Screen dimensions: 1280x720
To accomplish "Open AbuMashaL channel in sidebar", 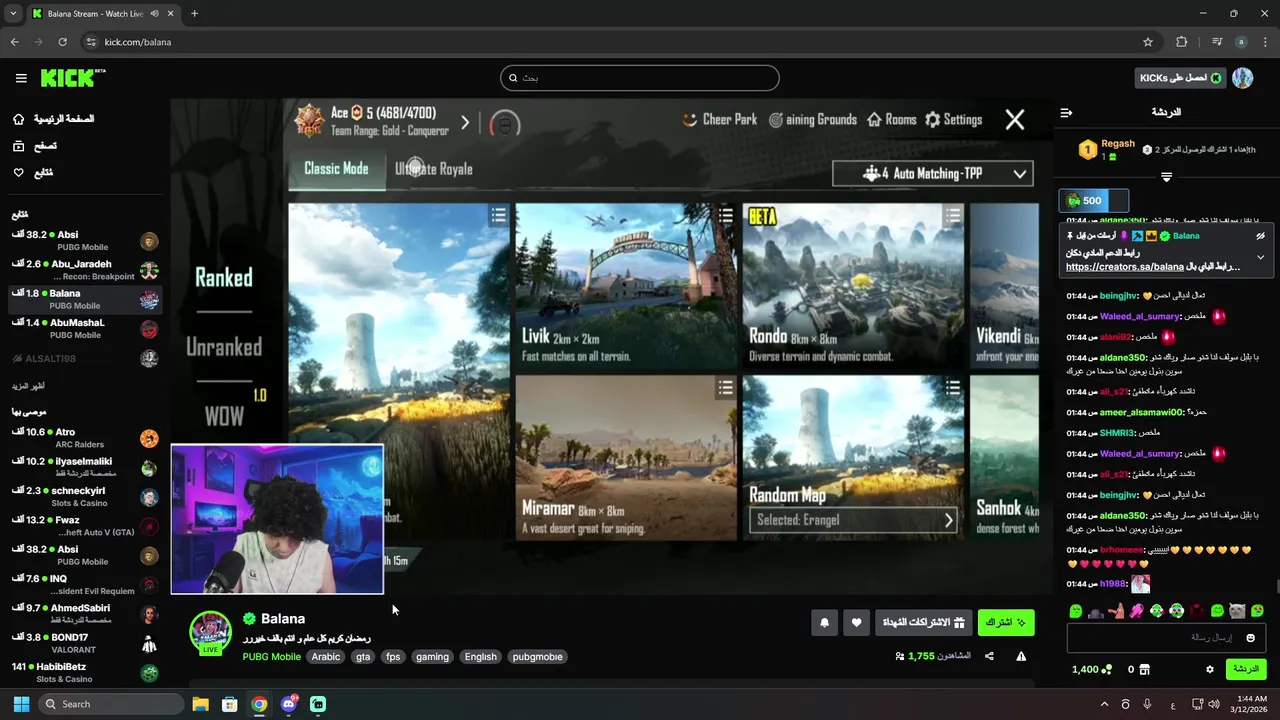I will (x=85, y=329).
